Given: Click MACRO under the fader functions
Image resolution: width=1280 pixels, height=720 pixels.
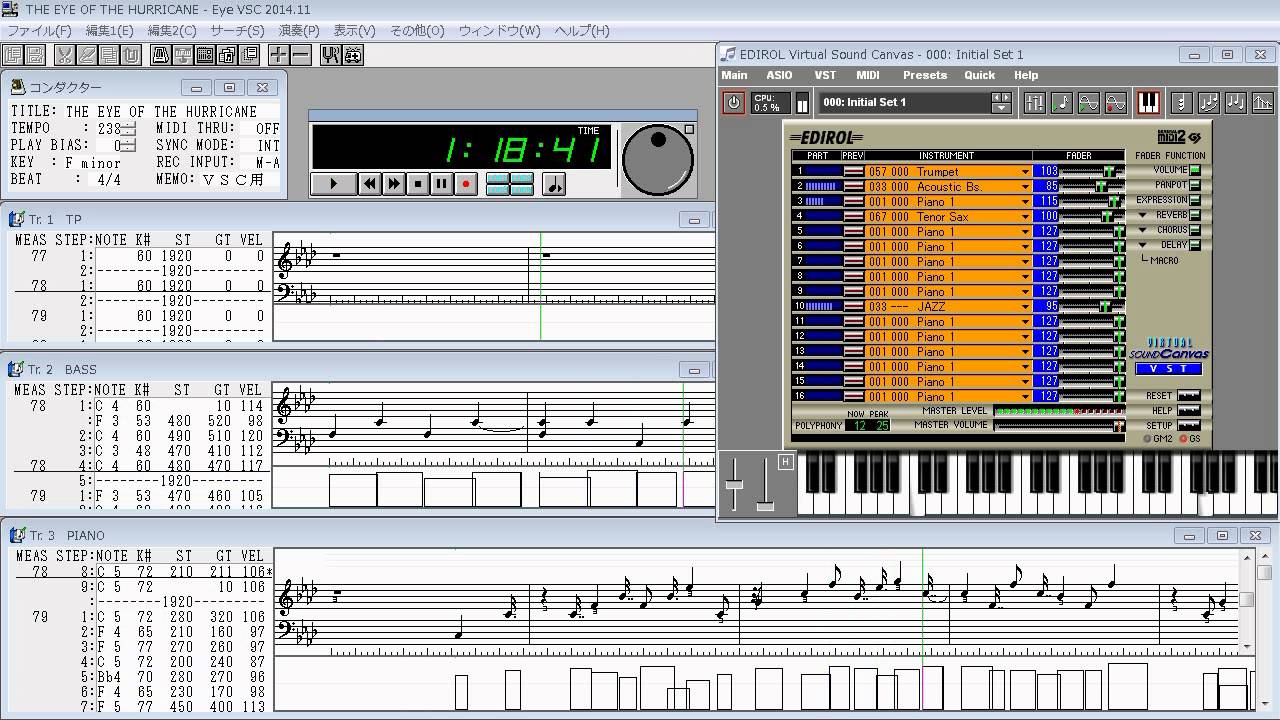Looking at the screenshot, I should [1164, 260].
